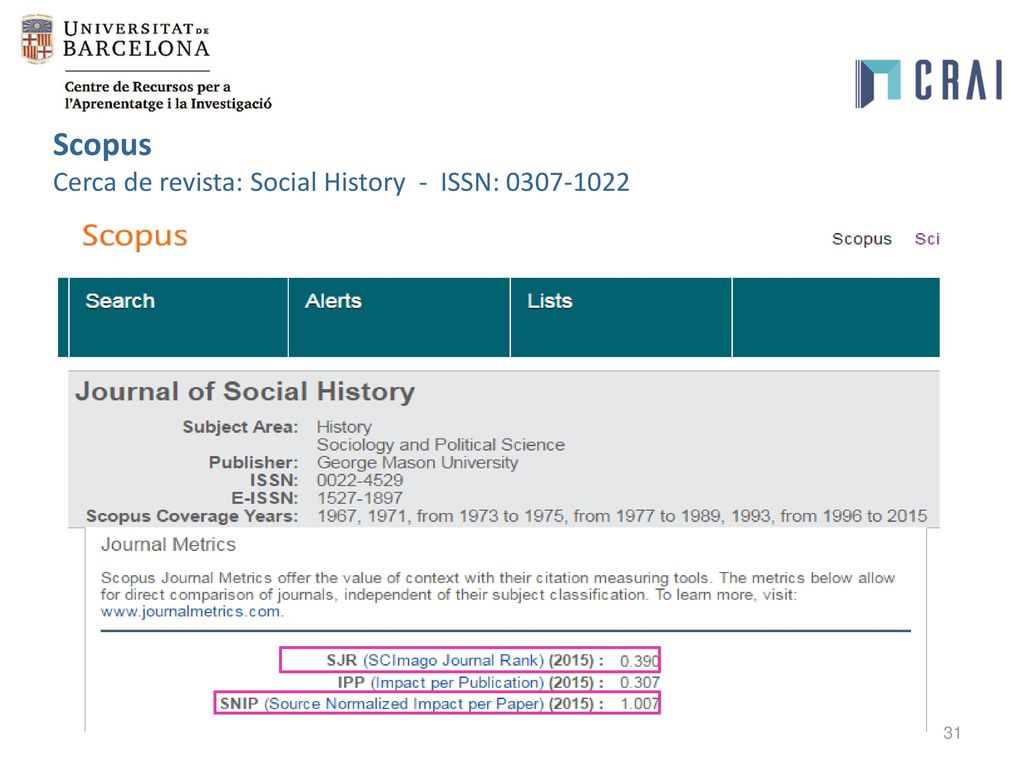Click the Scopus link at top right
The width and height of the screenshot is (1024, 768).
(861, 239)
